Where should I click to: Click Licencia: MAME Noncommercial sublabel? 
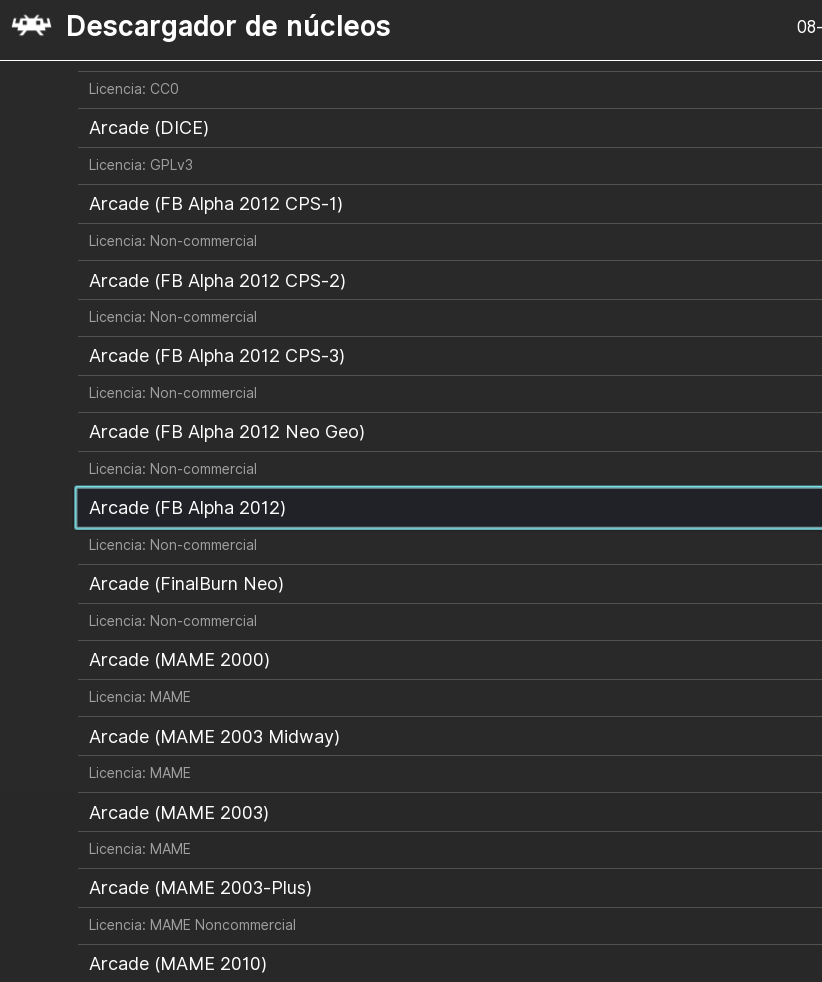(x=192, y=925)
